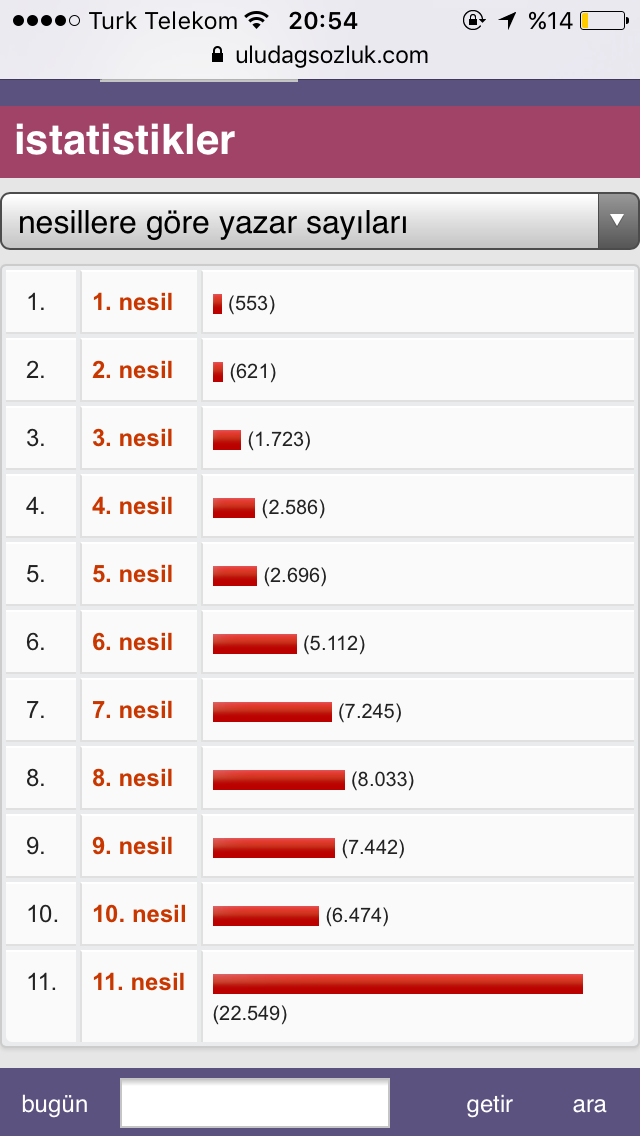Tap the battery icon in status bar
Image resolution: width=640 pixels, height=1136 pixels.
pyautogui.click(x=604, y=21)
